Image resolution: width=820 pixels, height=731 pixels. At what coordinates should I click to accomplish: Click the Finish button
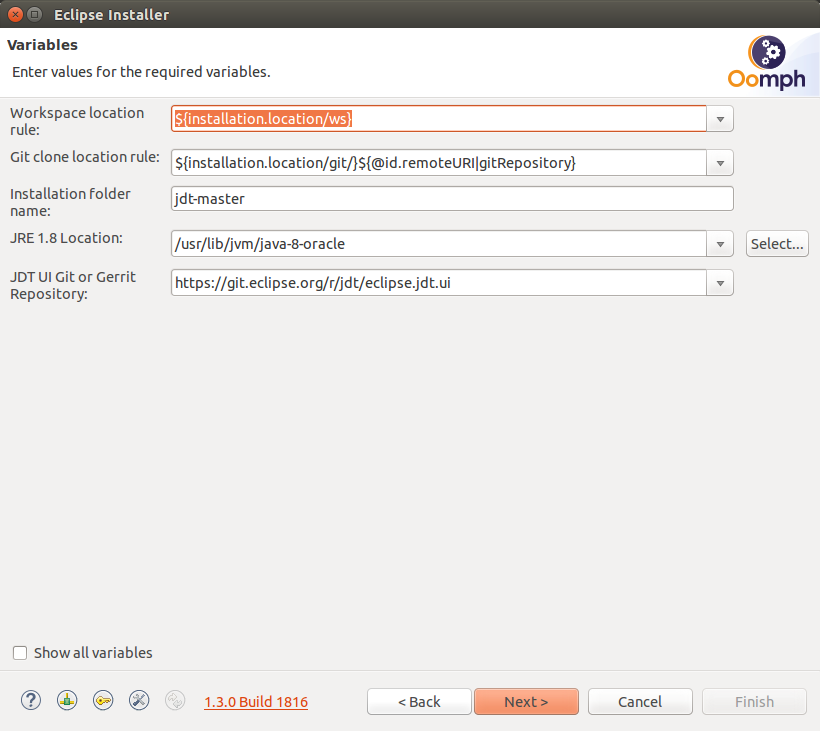click(754, 702)
